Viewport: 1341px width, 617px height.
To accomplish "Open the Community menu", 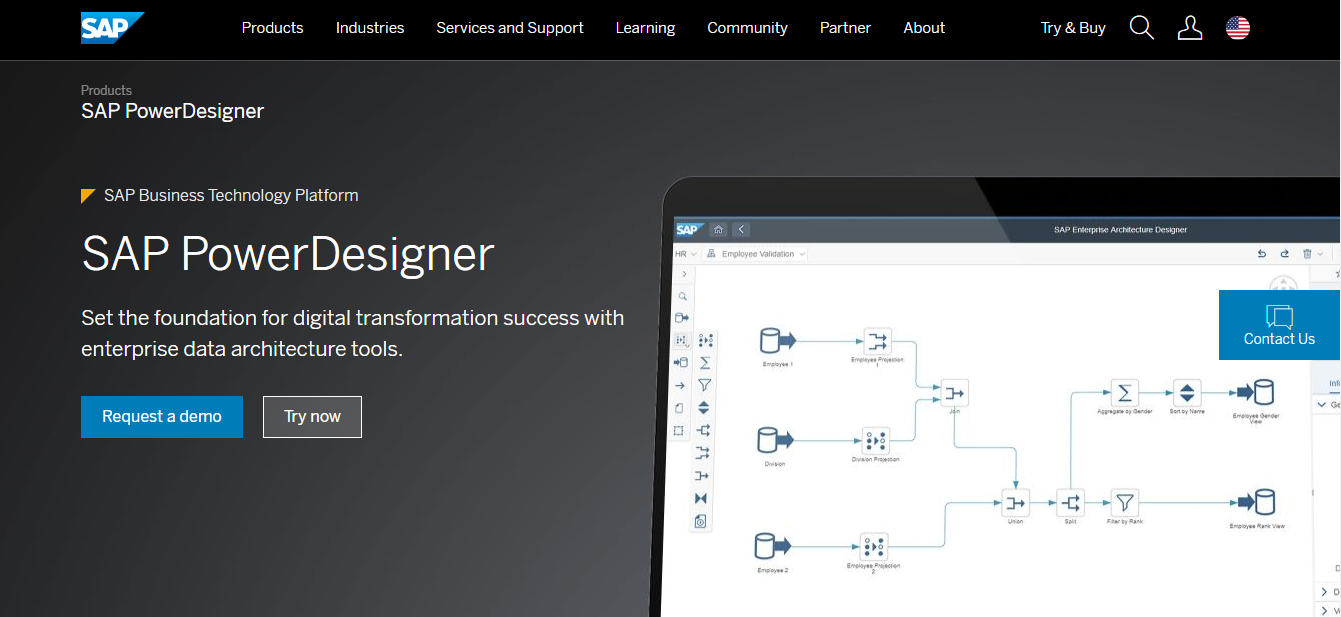I will [747, 28].
